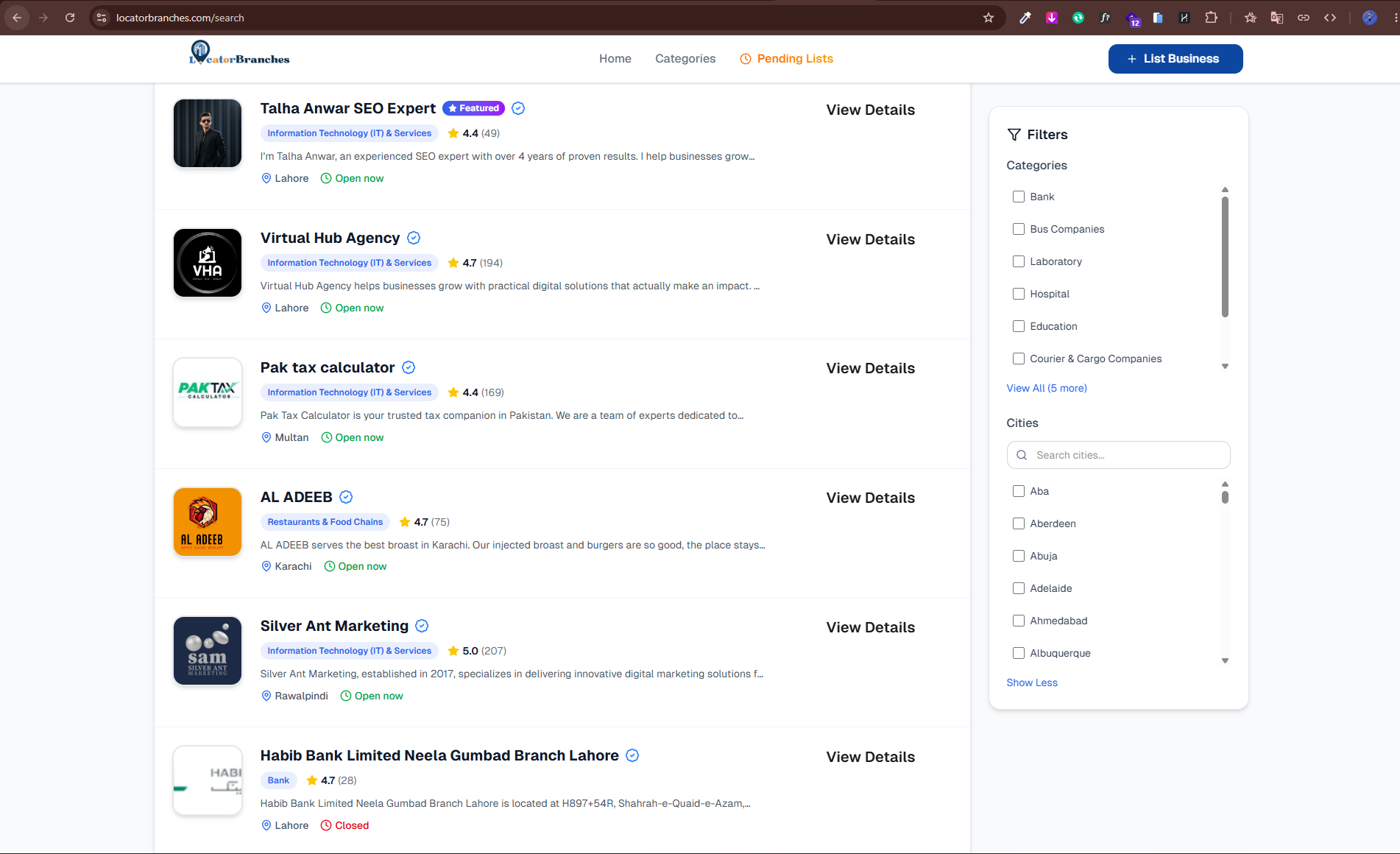Viewport: 1400px width, 854px height.
Task: Click verified badge beside Virtual Hub Agency
Action: click(414, 238)
